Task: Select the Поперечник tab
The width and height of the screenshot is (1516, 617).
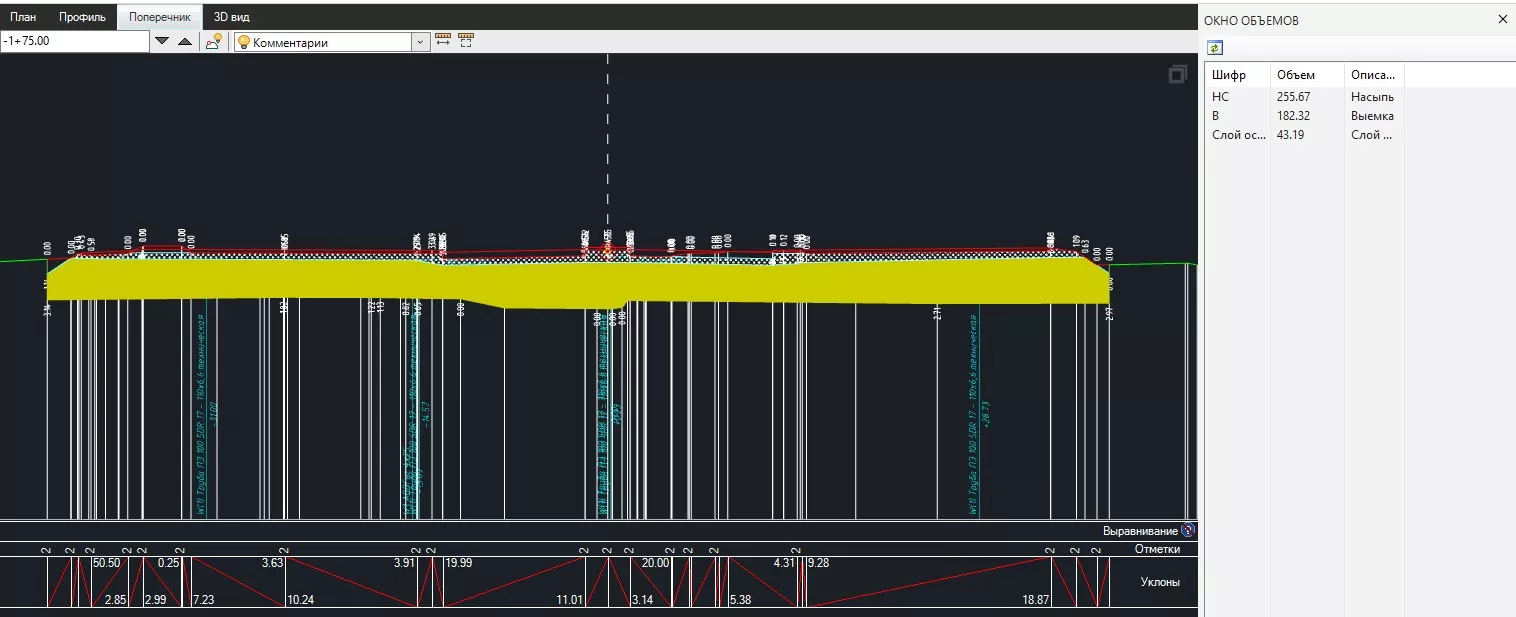Action: 159,17
